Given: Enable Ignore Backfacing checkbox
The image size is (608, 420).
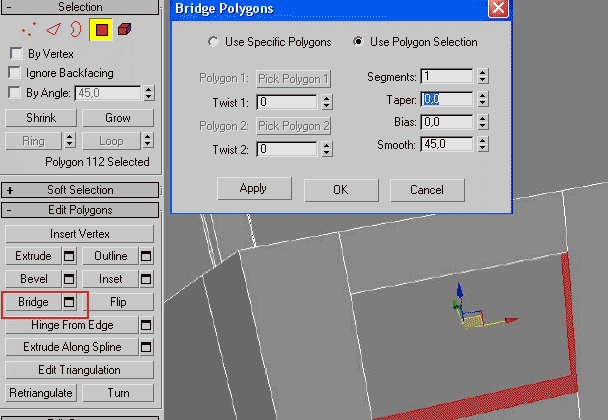Looking at the screenshot, I should (x=15, y=72).
